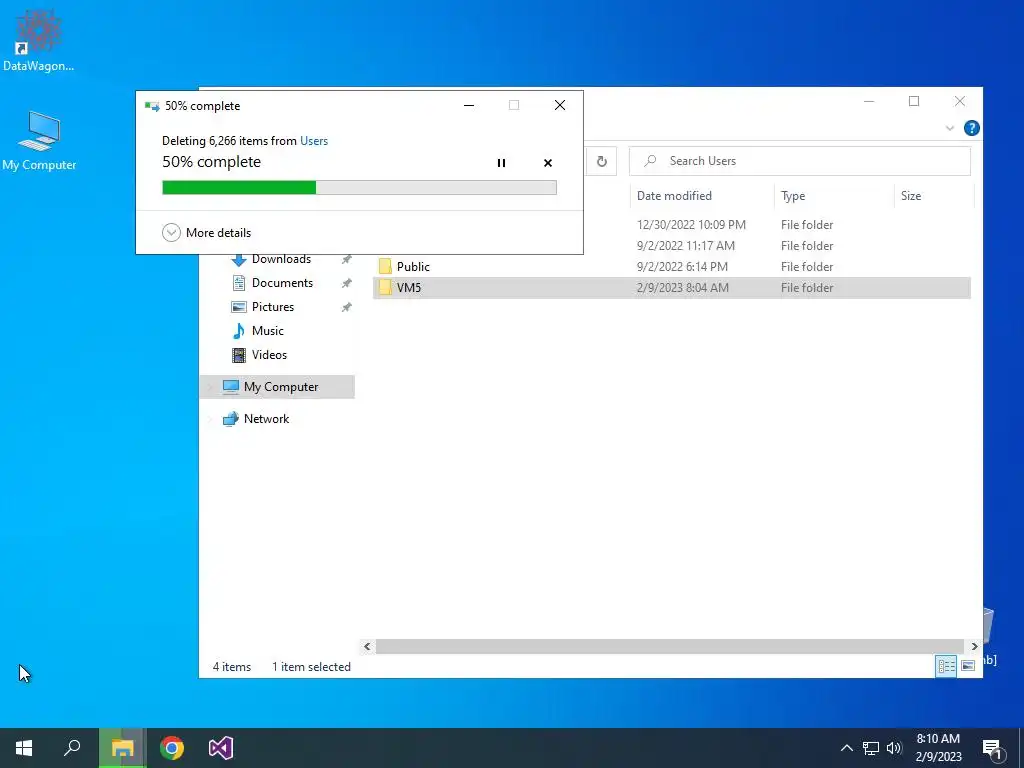Click the 12/30/2022 10:09 PM date cell
This screenshot has height=768, width=1024.
point(691,225)
